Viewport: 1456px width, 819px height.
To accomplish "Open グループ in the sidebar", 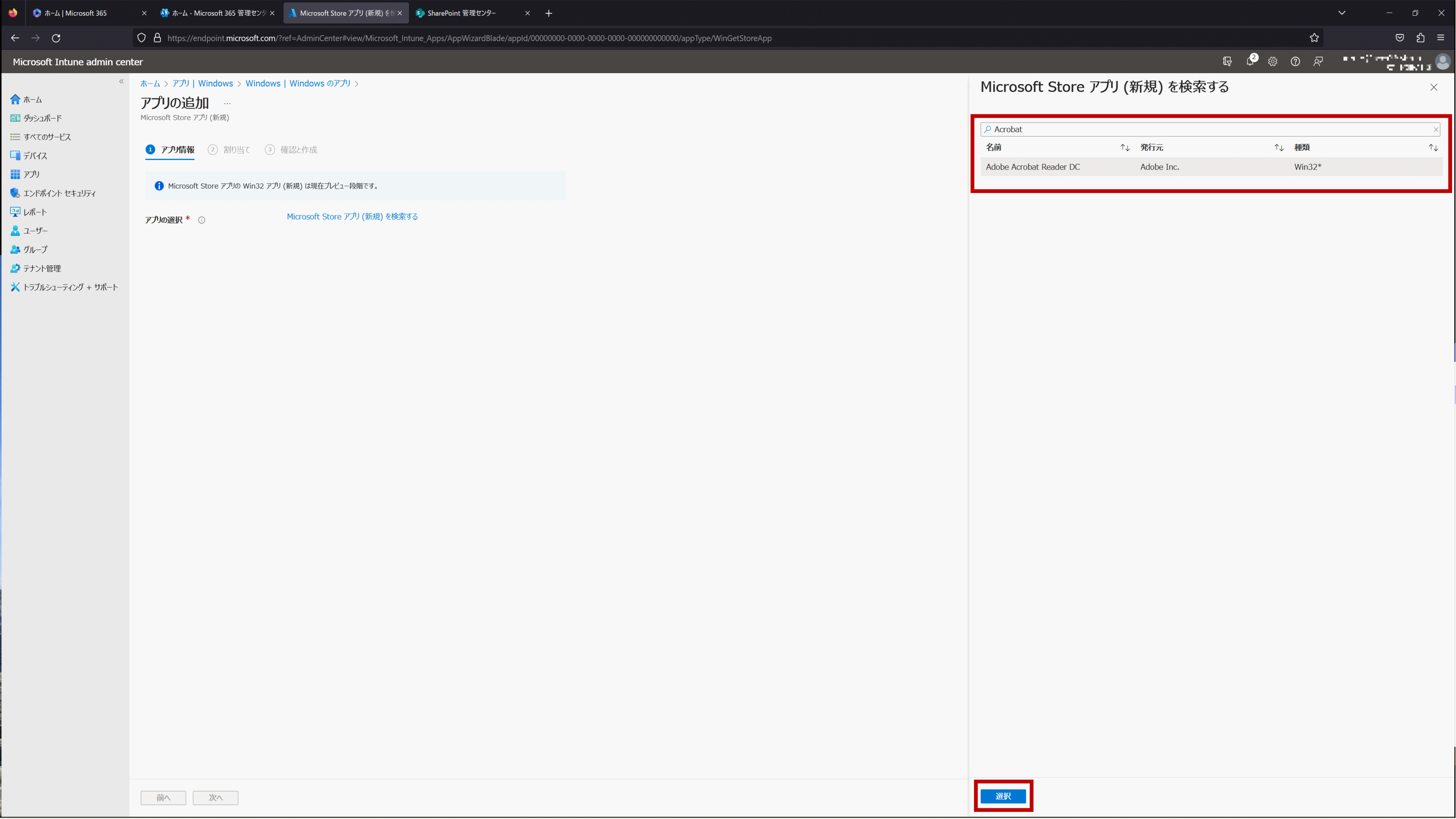I will click(x=29, y=249).
